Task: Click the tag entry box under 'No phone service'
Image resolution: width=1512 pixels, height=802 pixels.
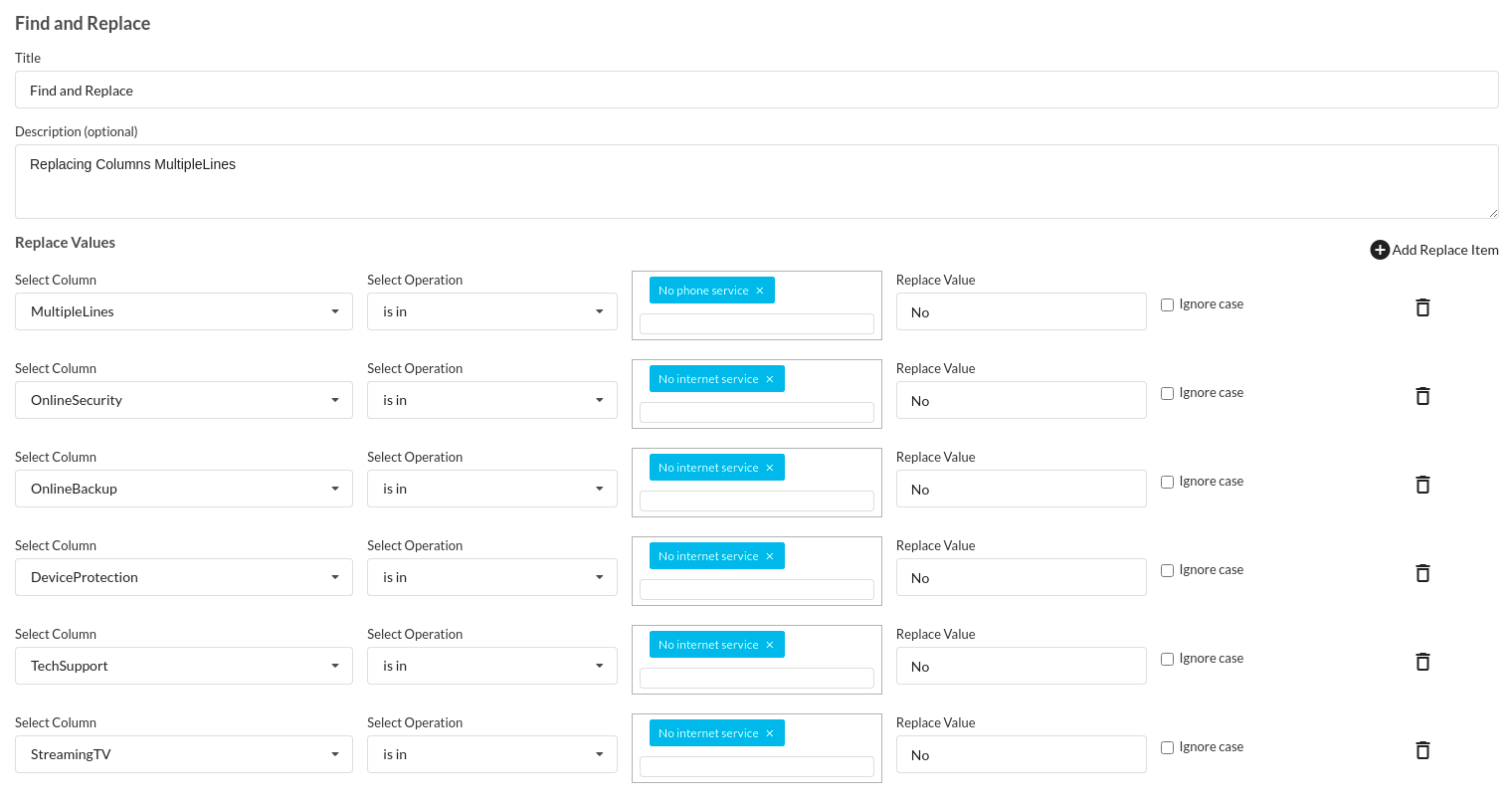Action: pos(757,323)
